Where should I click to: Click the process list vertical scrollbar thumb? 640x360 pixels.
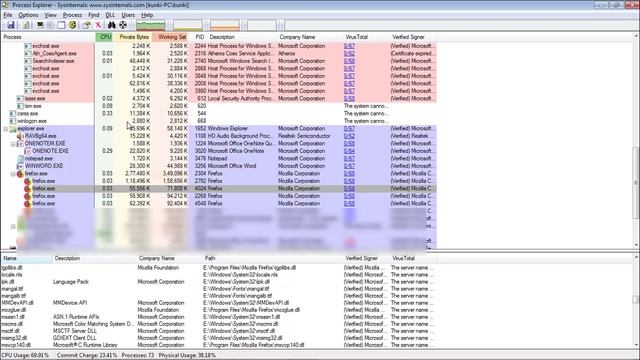[636, 182]
